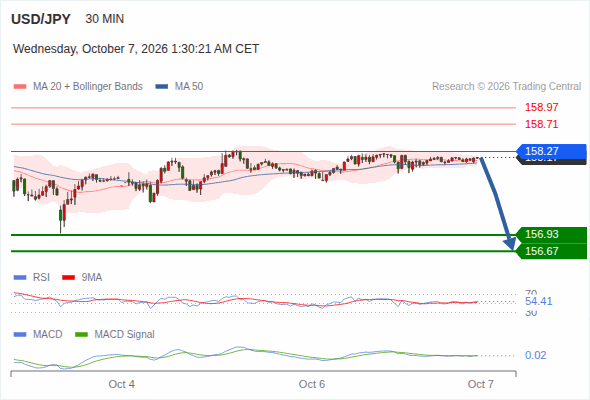
Task: Click the red 9MA legend swatch
Action: click(68, 278)
